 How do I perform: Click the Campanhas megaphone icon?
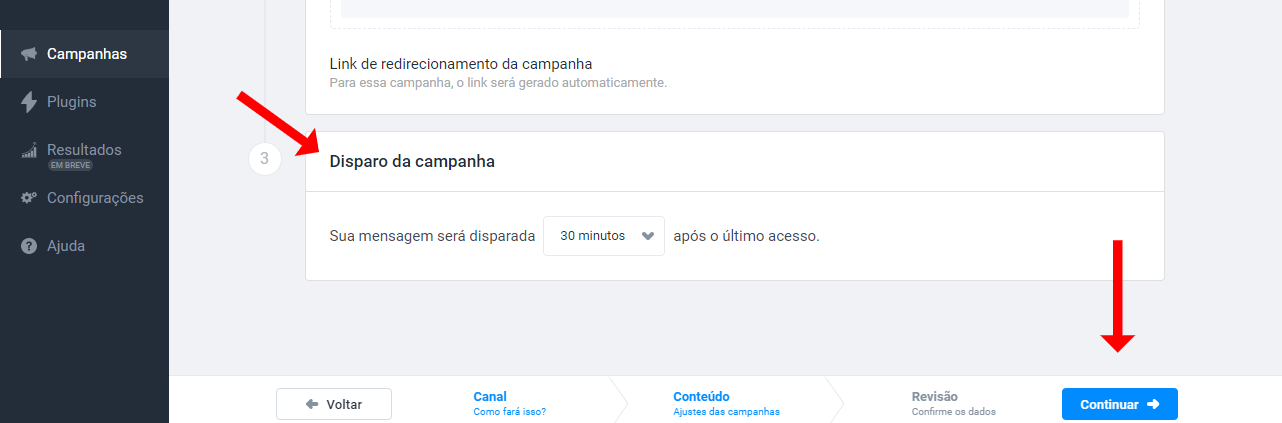tap(29, 54)
